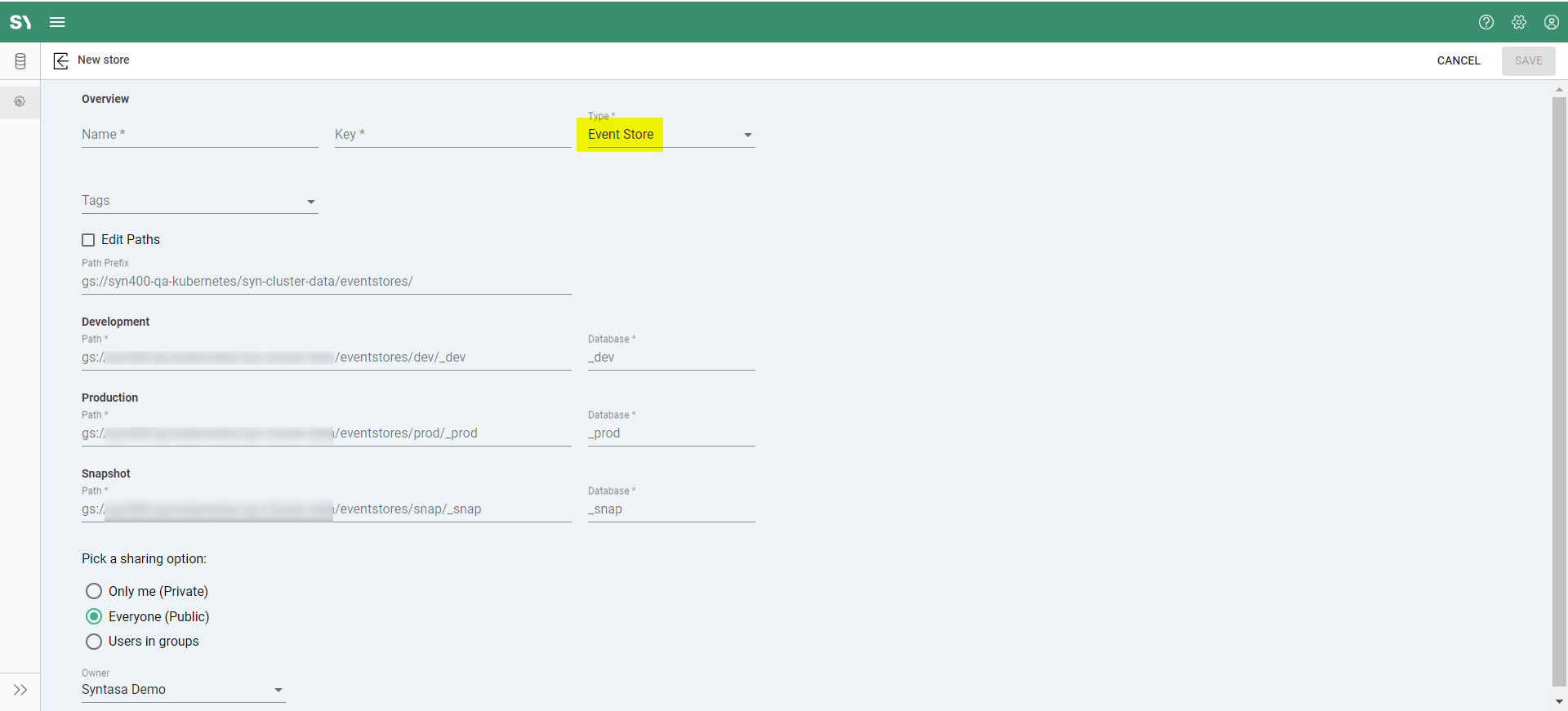Open the settings gear in top bar
This screenshot has width=1568, height=711.
pyautogui.click(x=1519, y=22)
